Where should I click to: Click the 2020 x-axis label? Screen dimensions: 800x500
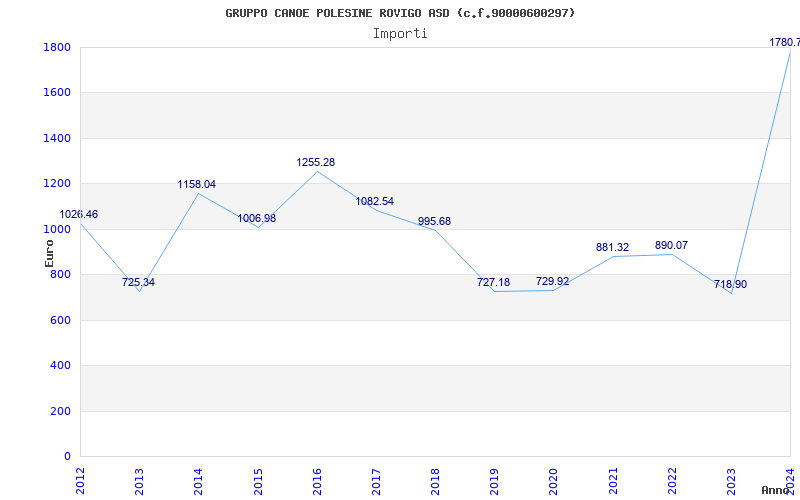[x=554, y=482]
